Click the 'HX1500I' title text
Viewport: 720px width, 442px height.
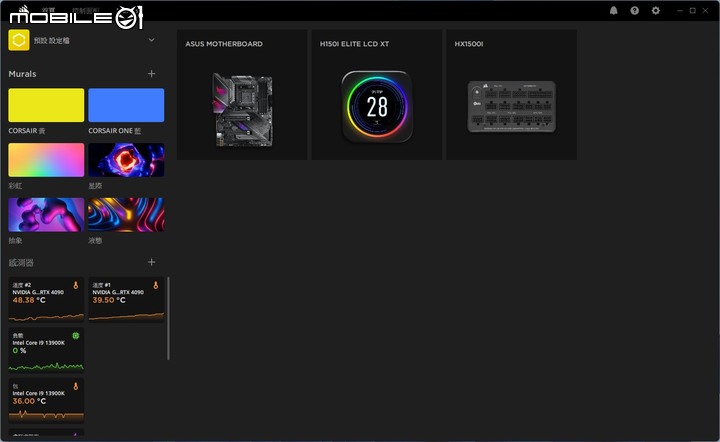469,44
